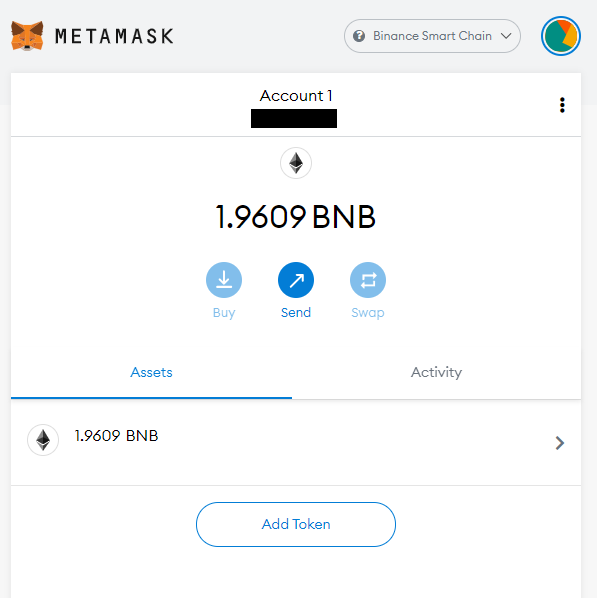This screenshot has width=597, height=598.
Task: Click the METAMASK wordmark text
Action: [x=114, y=36]
